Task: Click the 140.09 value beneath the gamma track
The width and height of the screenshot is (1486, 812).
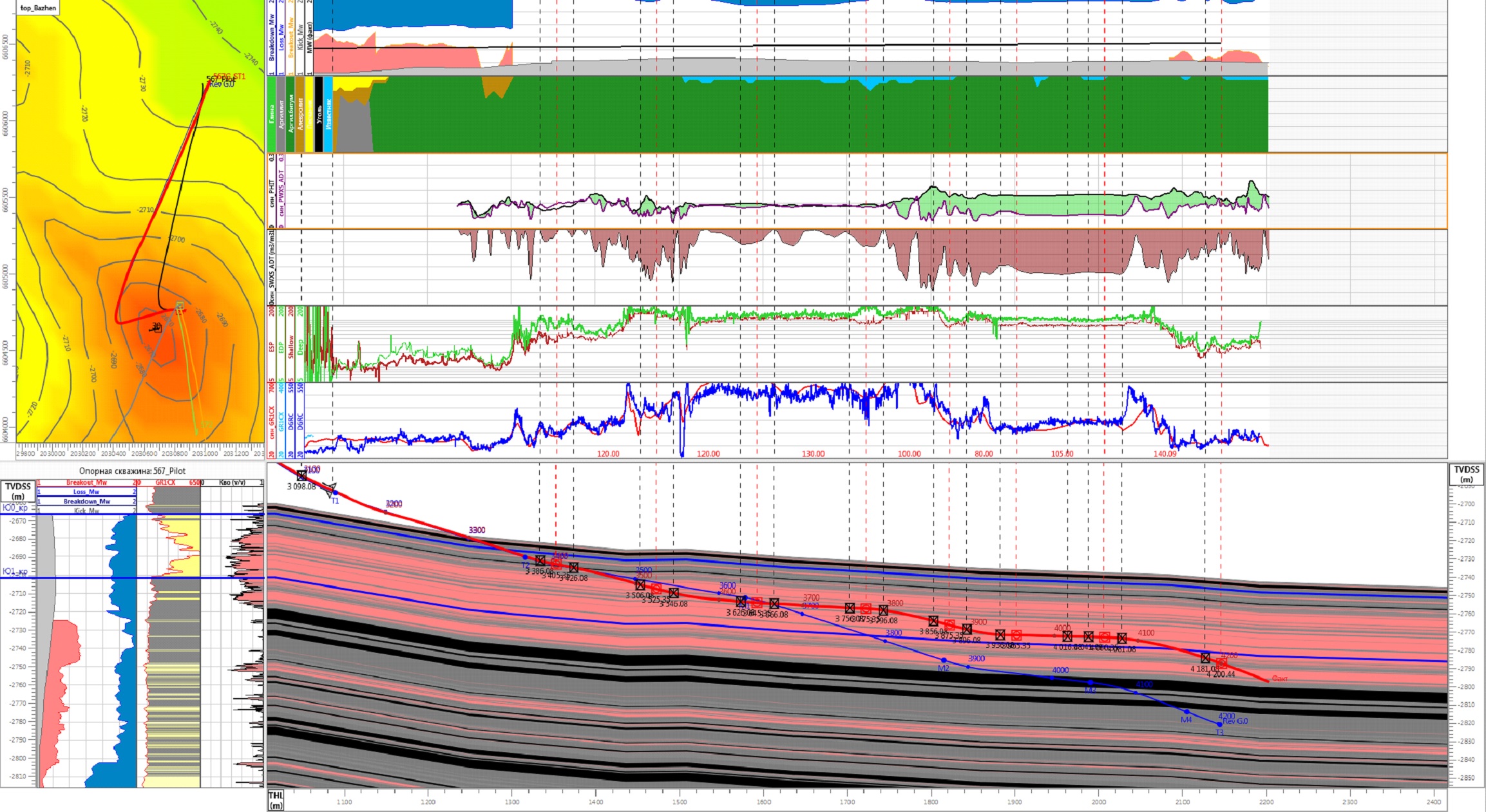Action: coord(1165,454)
